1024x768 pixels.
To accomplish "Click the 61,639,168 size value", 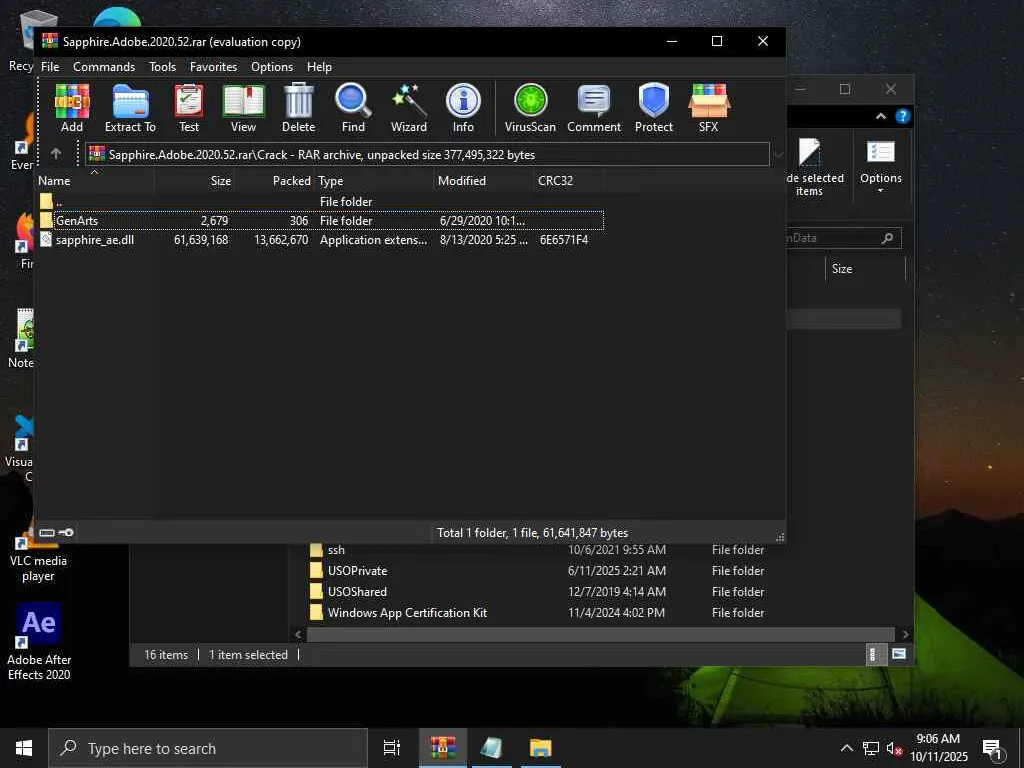I will click(x=201, y=240).
